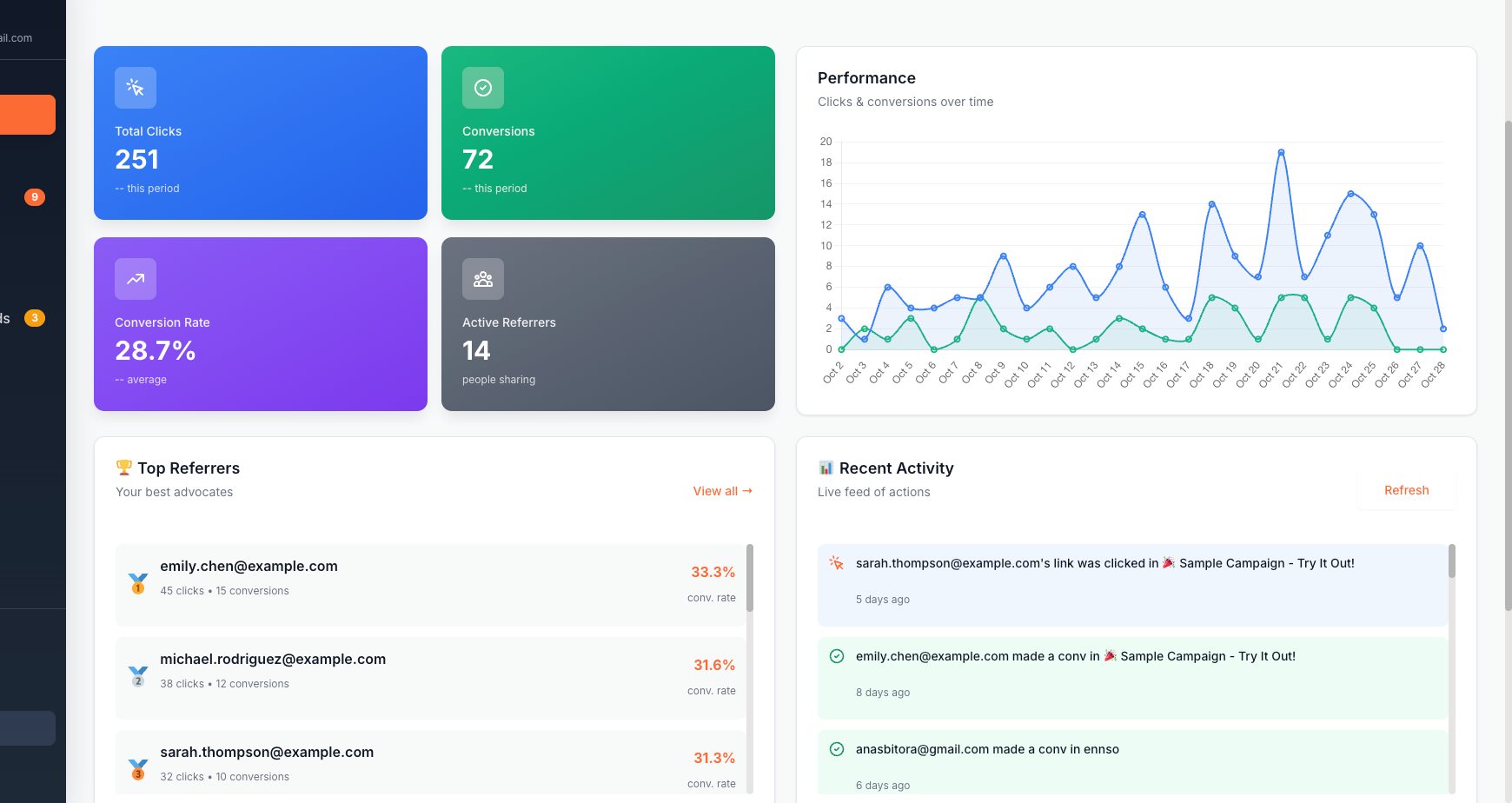The image size is (1512, 803).
Task: Click the green check on anasbitora's activity entry
Action: (x=836, y=748)
